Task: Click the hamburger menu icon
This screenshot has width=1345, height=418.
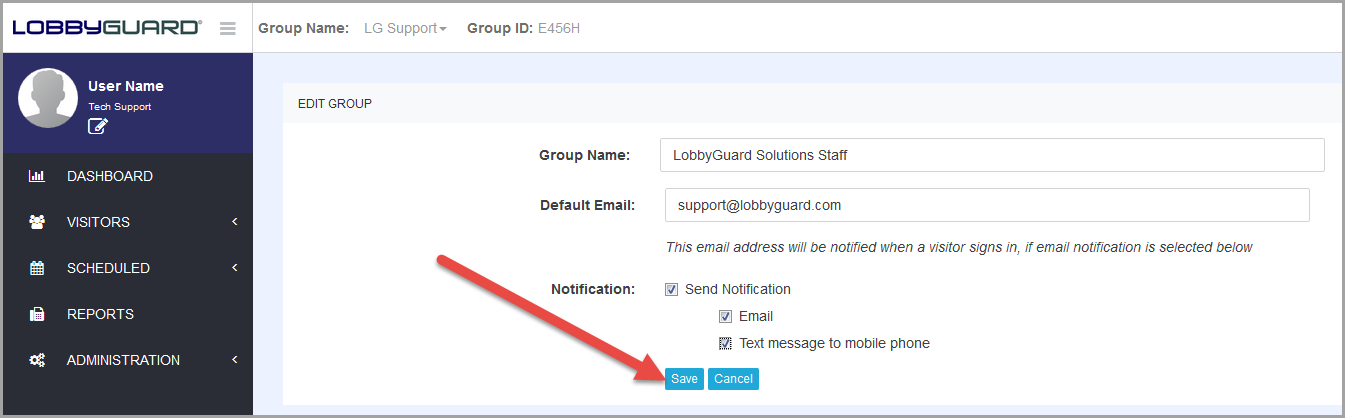Action: pyautogui.click(x=228, y=28)
